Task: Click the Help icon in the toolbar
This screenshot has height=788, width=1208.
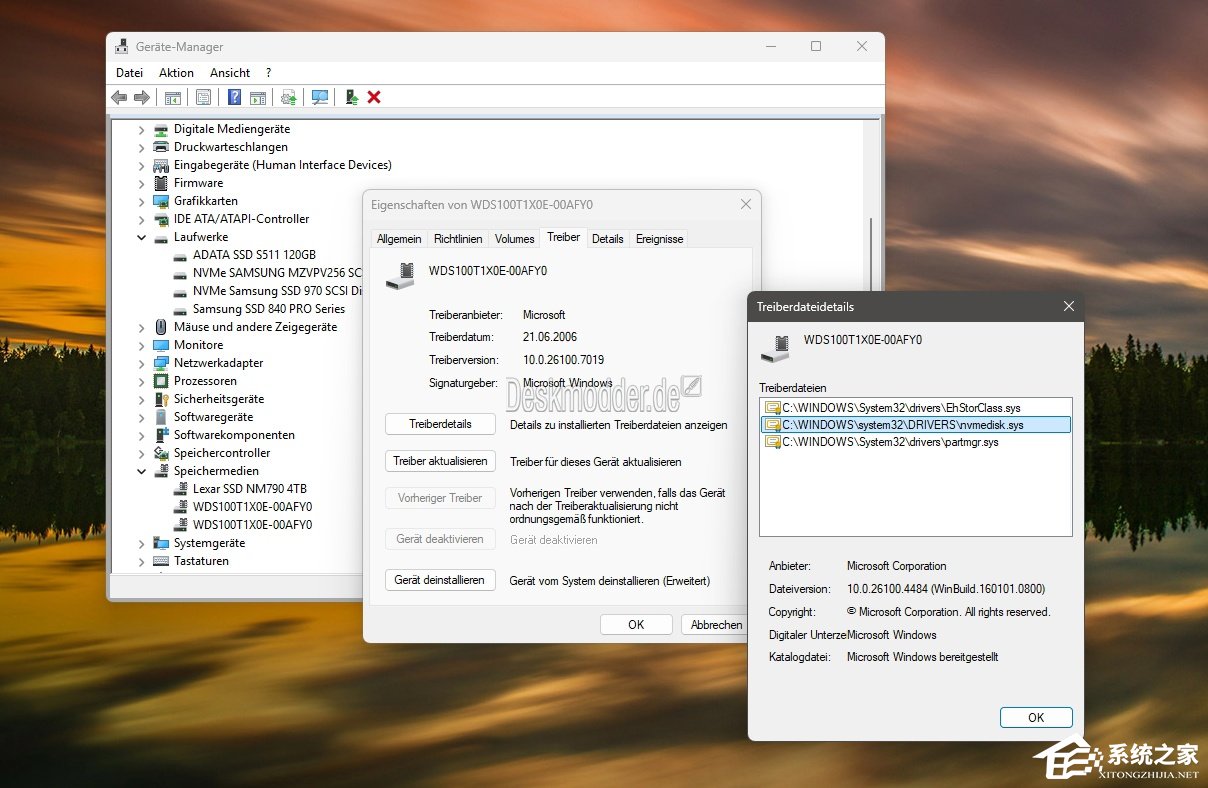Action: [235, 97]
